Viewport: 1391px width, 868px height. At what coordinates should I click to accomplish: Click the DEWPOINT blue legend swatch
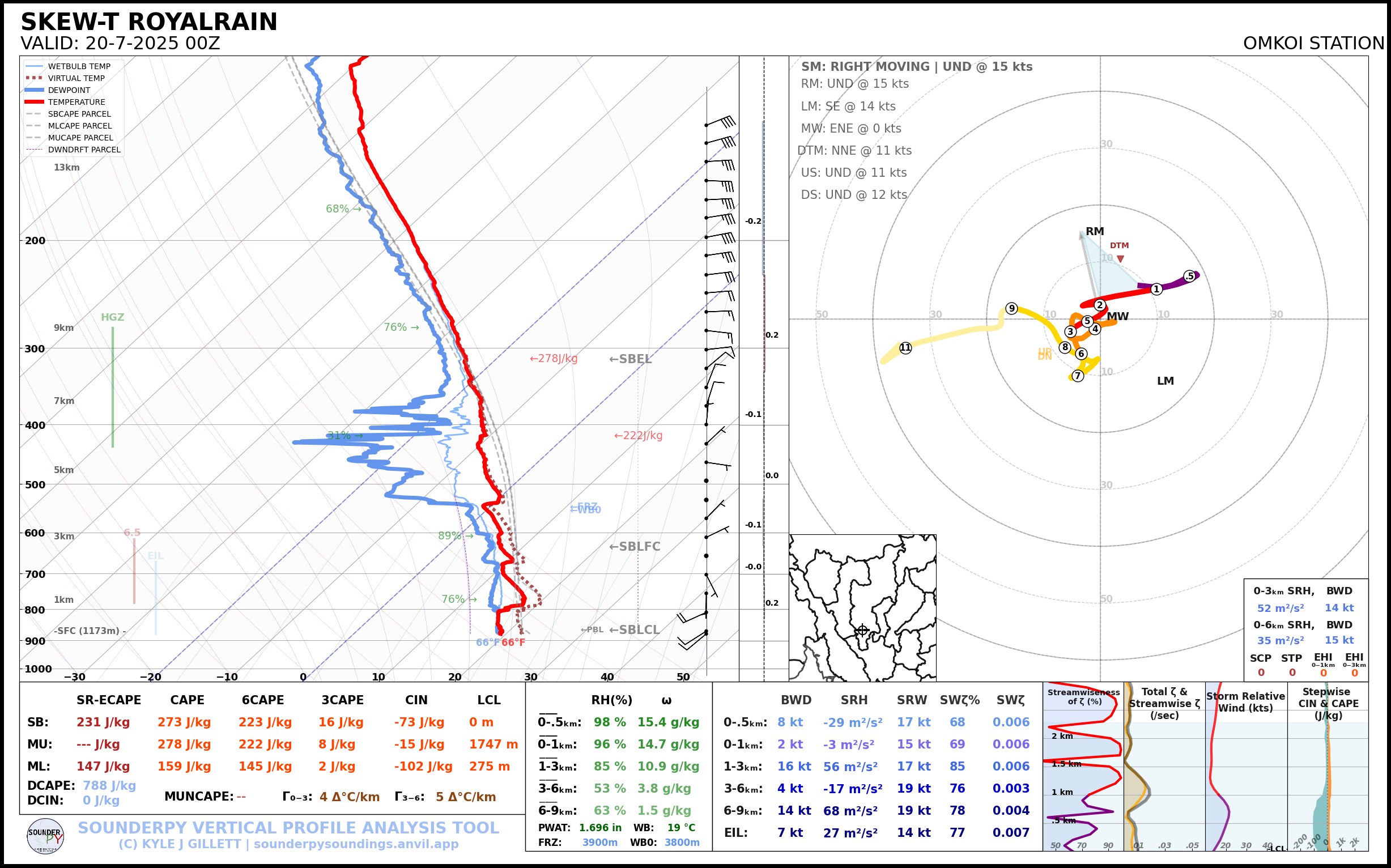click(34, 90)
